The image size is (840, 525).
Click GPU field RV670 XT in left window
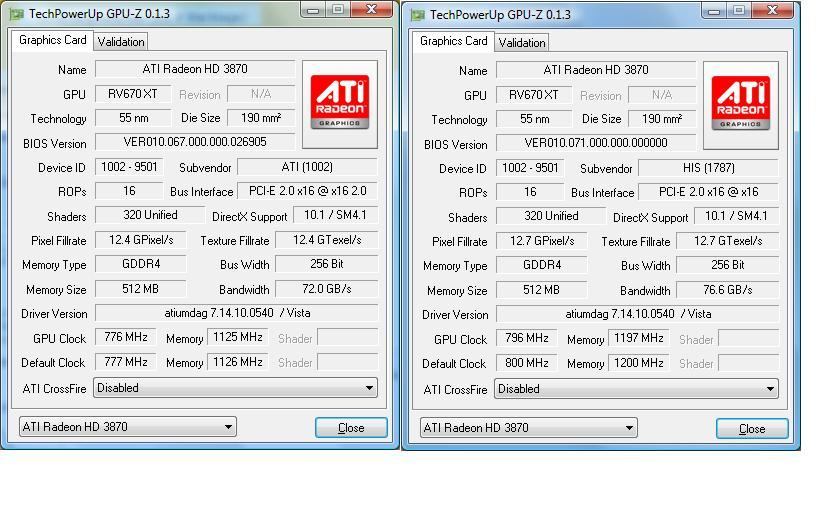[133, 94]
